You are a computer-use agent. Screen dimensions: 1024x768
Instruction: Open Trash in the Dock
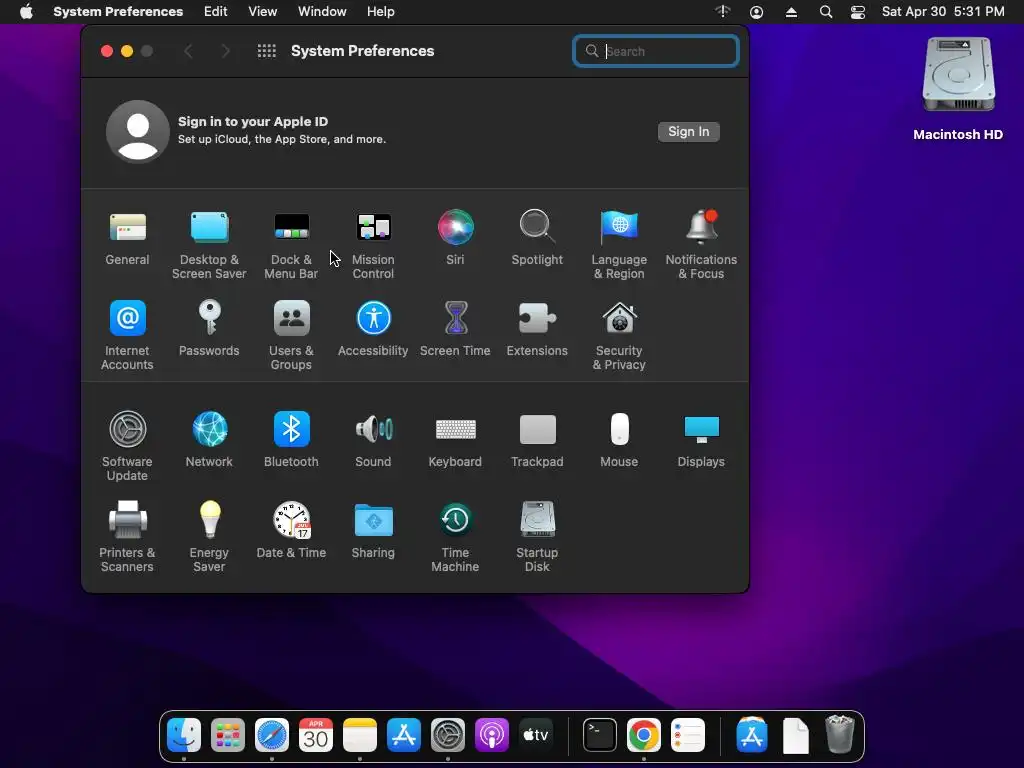(x=839, y=735)
